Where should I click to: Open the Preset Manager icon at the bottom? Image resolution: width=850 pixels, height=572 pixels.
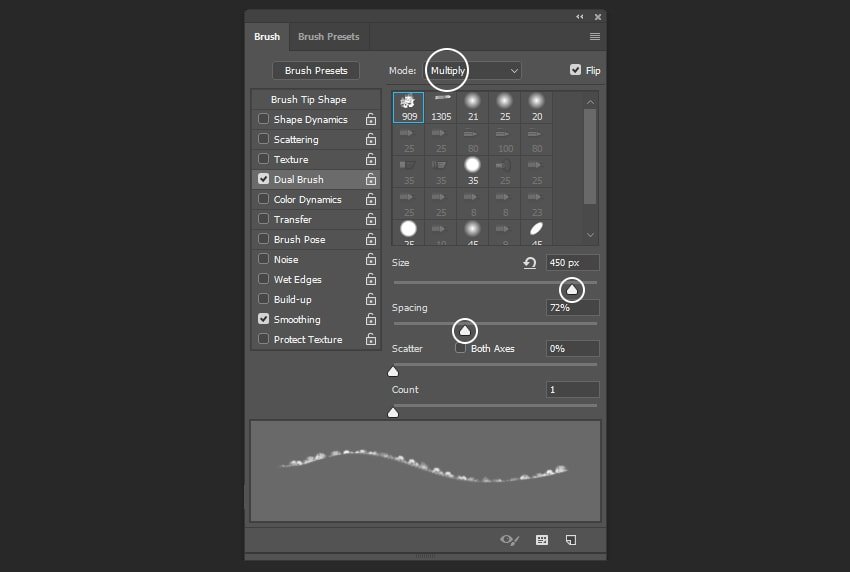click(542, 540)
